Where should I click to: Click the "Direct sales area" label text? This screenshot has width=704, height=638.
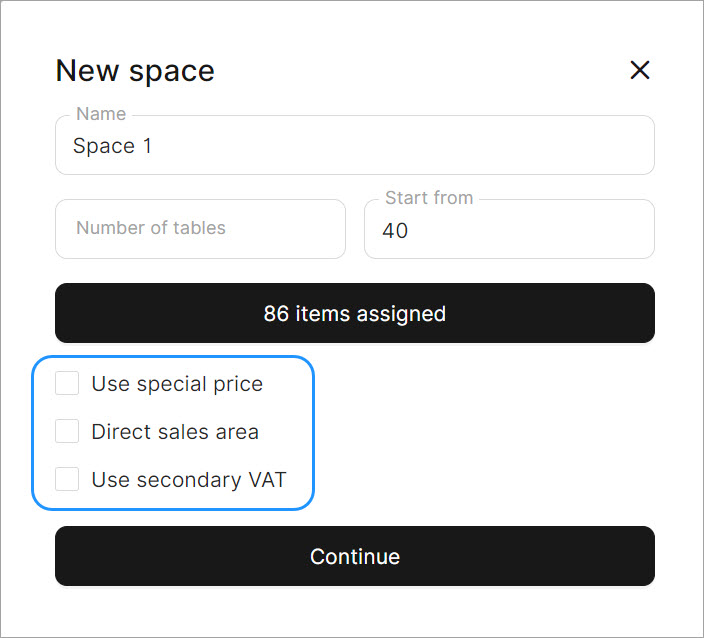(175, 432)
